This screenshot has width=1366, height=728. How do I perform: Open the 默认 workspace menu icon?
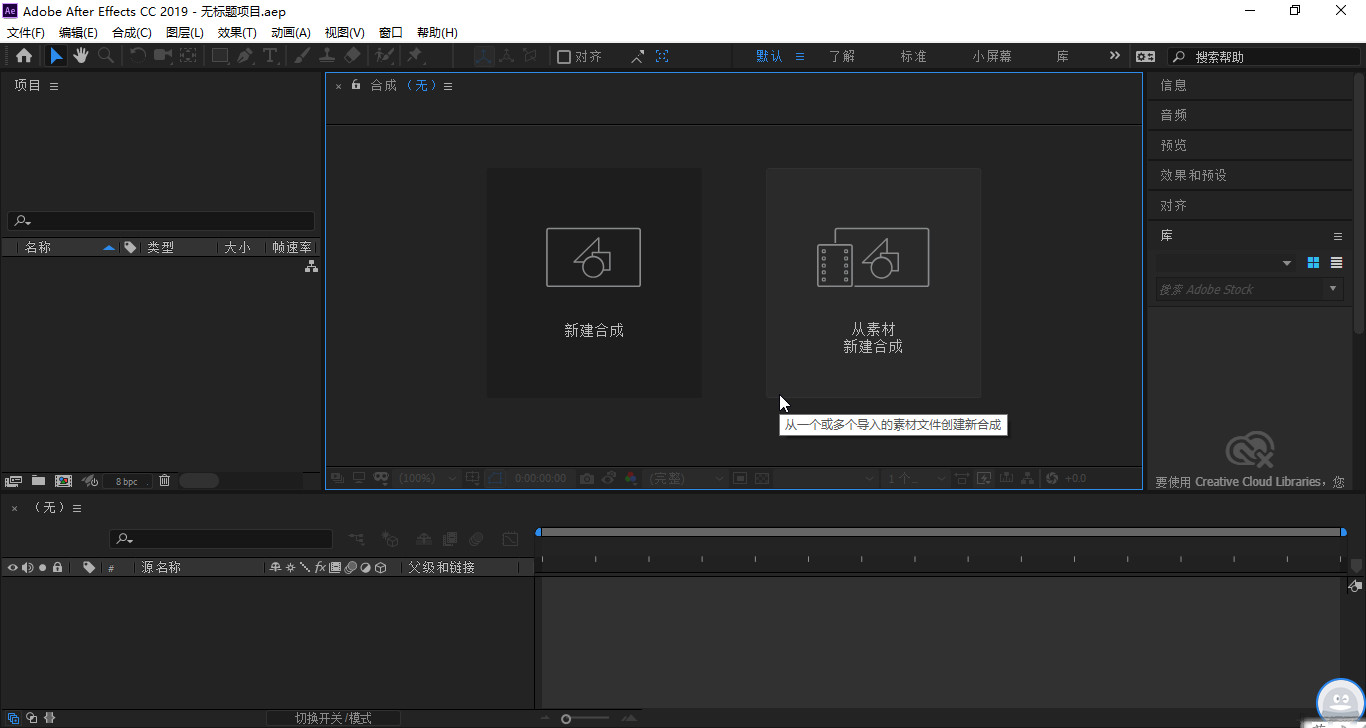[800, 57]
